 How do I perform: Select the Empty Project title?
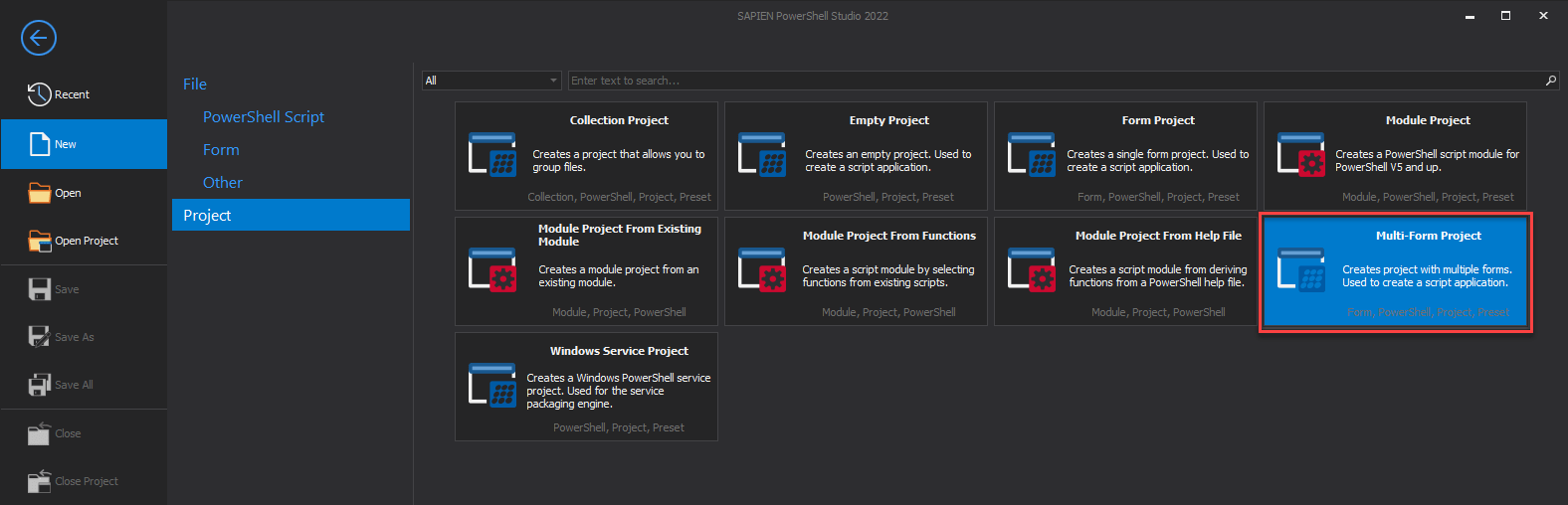(888, 120)
